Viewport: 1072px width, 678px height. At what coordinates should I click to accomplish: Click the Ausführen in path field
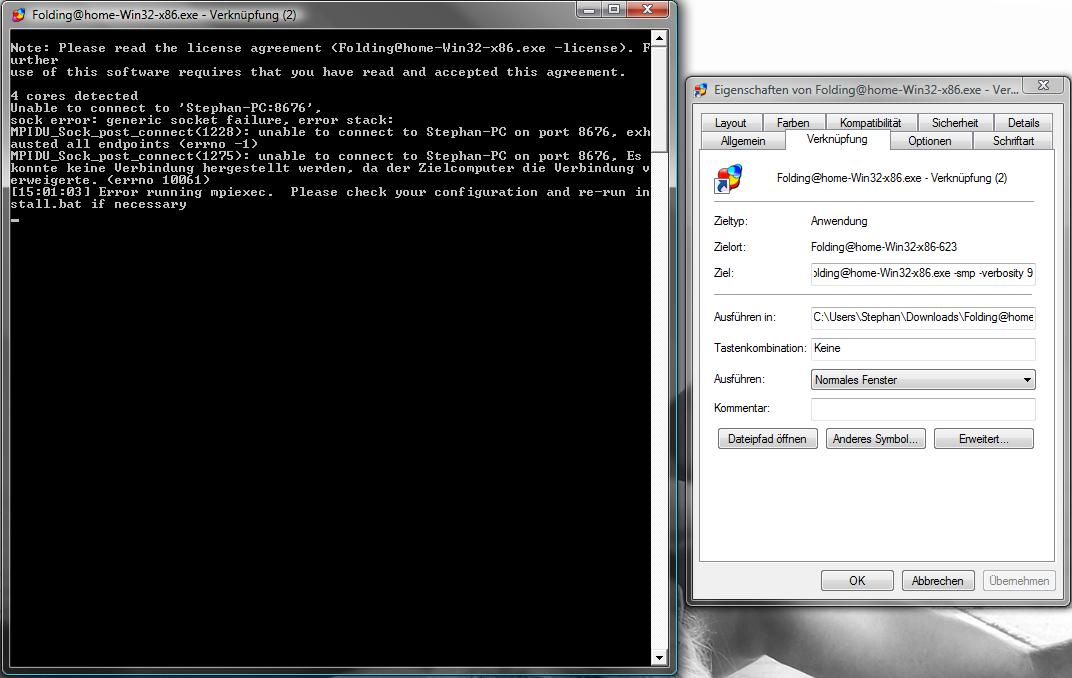[923, 317]
